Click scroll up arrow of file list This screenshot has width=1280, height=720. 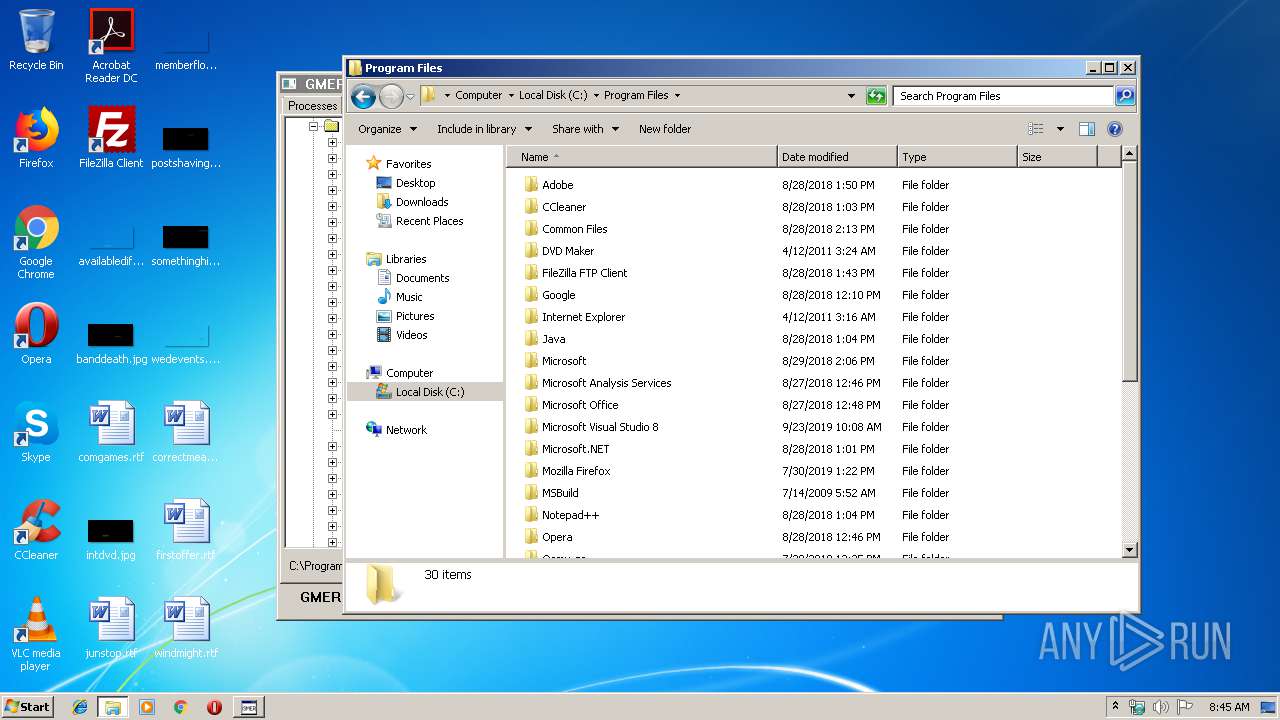pos(1130,154)
